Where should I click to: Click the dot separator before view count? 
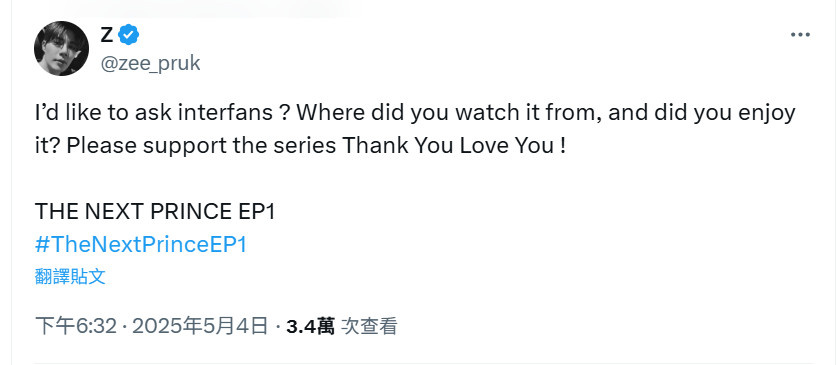[278, 326]
